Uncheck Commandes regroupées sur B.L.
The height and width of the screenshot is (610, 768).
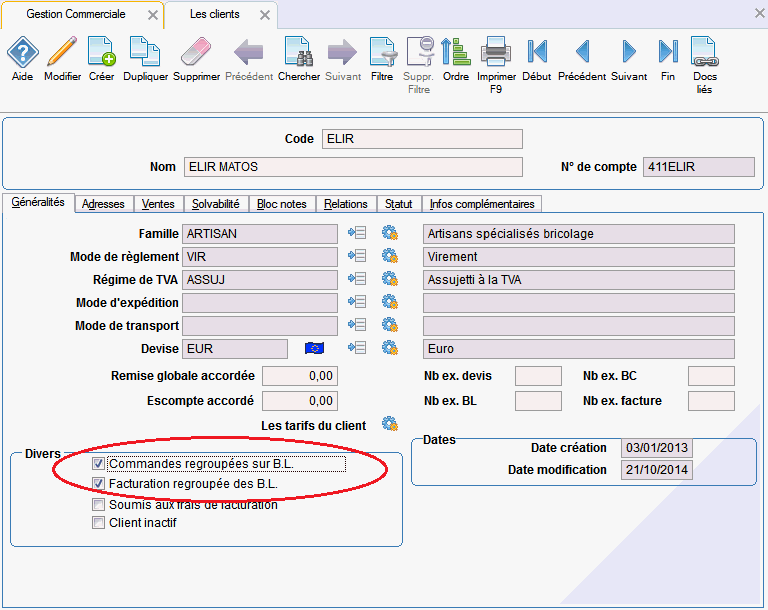[98, 464]
